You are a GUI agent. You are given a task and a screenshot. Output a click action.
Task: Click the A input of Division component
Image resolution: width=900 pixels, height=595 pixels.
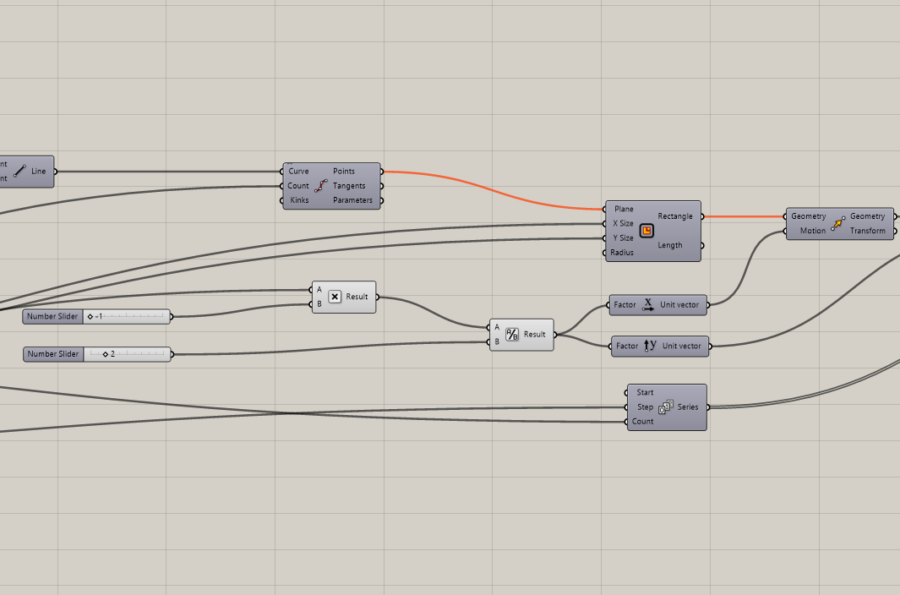497,327
